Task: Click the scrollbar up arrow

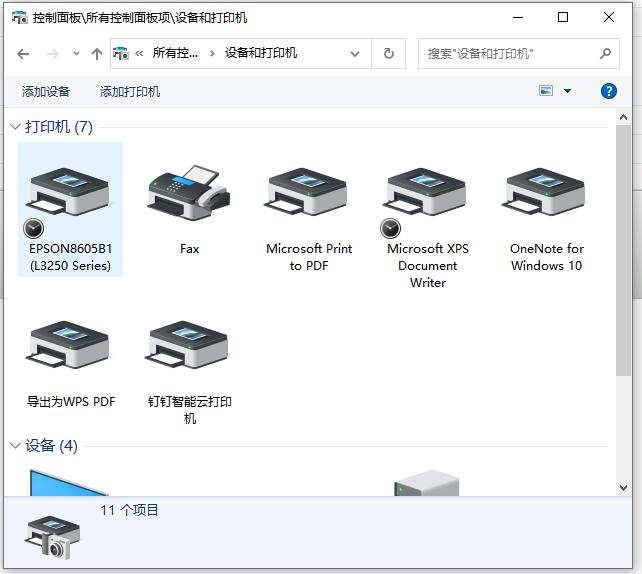Action: [623, 118]
